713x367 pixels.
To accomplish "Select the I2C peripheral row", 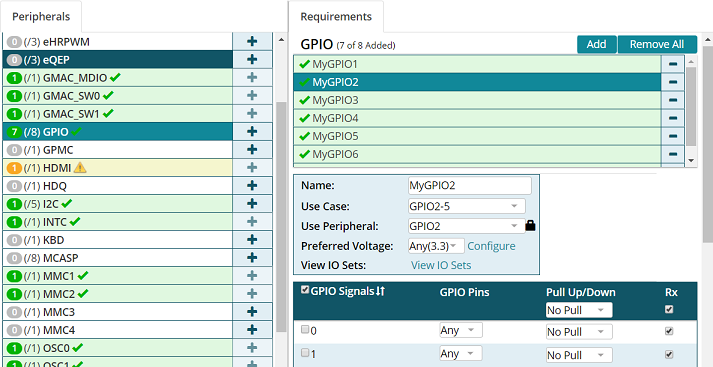I will [117, 204].
